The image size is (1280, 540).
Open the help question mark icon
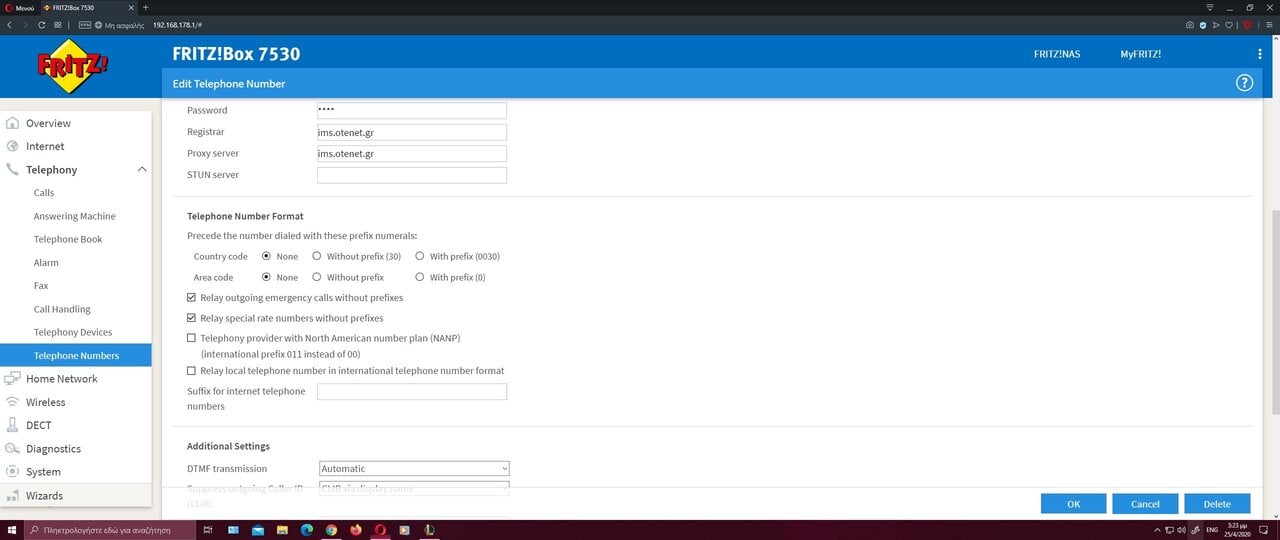(x=1245, y=83)
